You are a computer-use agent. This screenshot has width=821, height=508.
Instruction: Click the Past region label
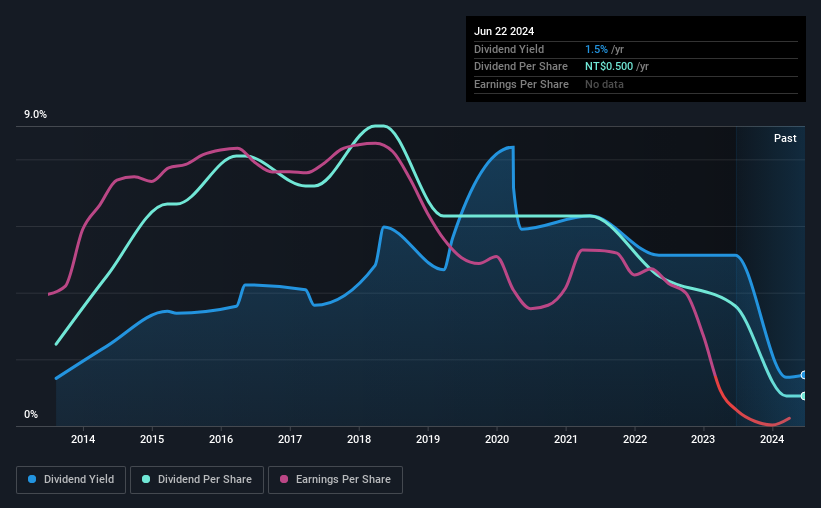pyautogui.click(x=785, y=138)
